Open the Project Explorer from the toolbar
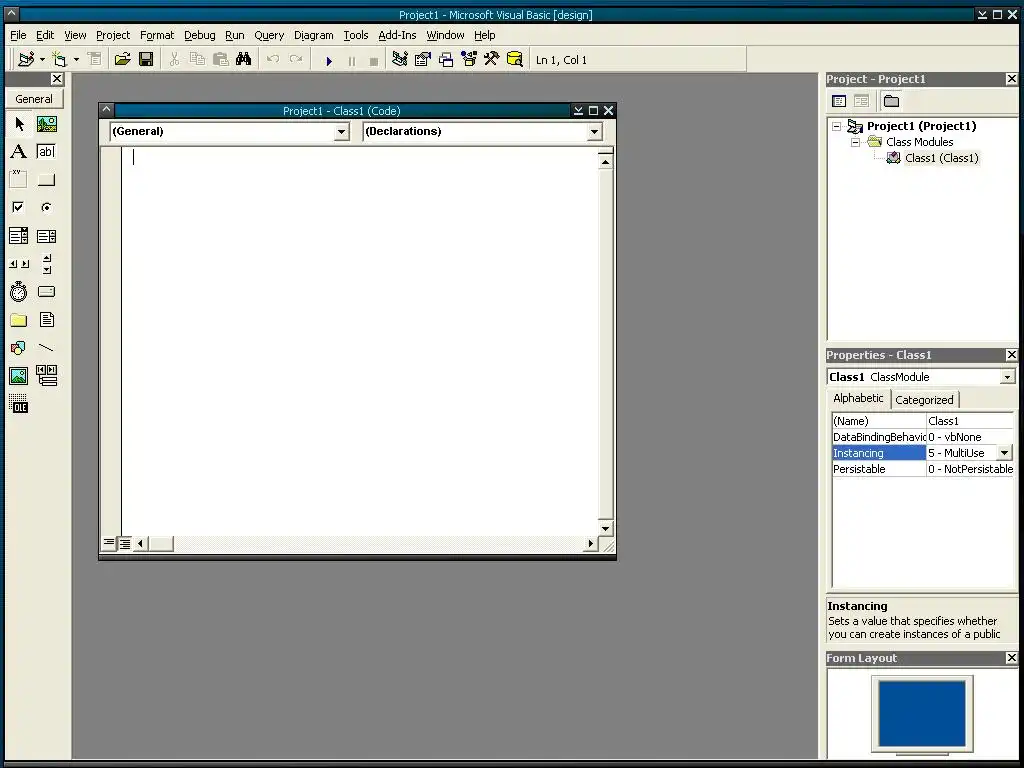This screenshot has width=1024, height=768. (x=400, y=59)
